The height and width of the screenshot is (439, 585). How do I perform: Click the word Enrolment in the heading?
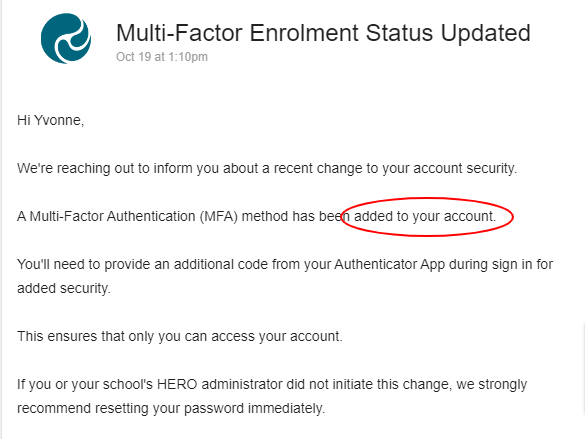304,33
